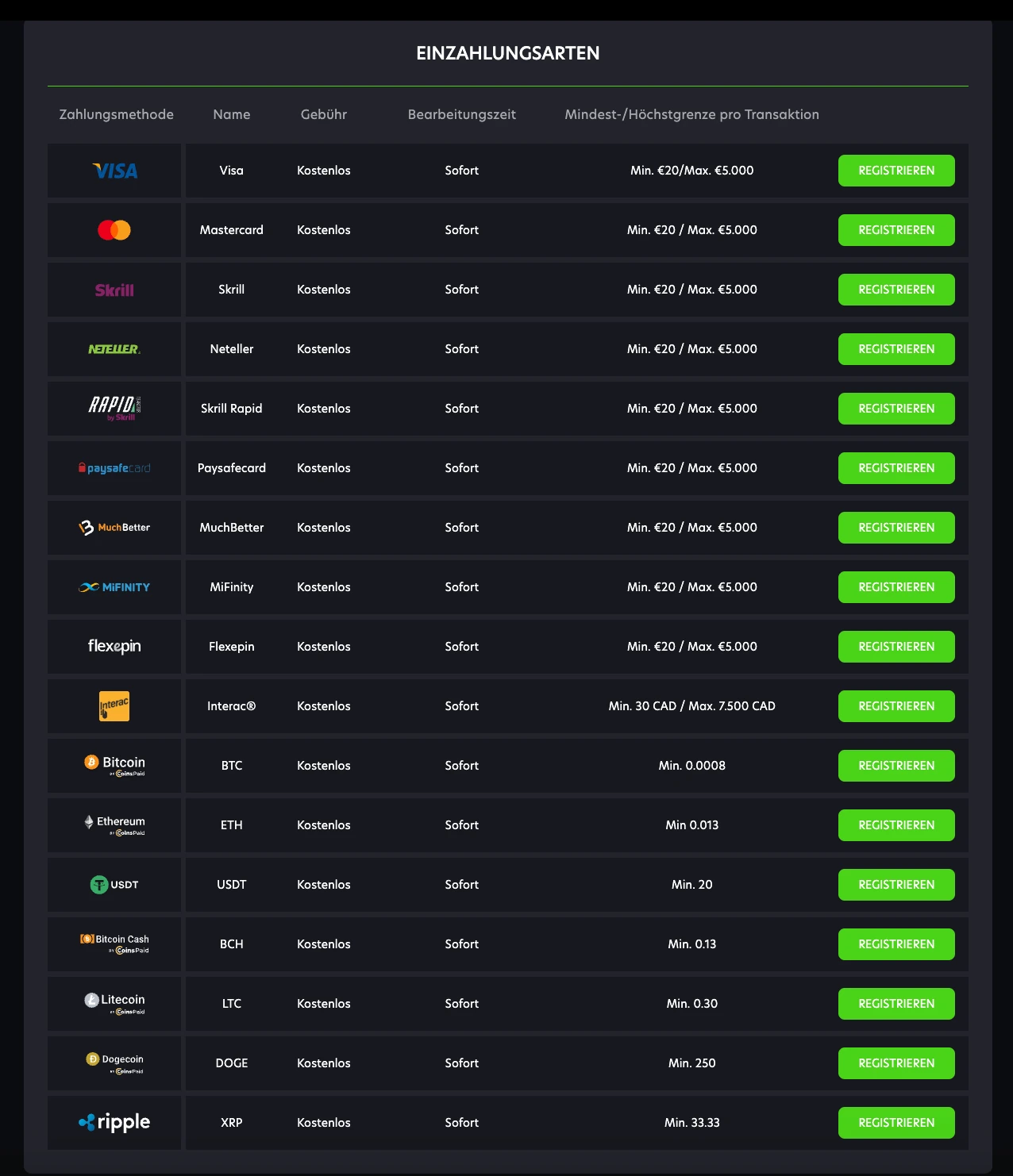Click the Gebühr column header
This screenshot has height=1176, width=1013.
tap(324, 114)
